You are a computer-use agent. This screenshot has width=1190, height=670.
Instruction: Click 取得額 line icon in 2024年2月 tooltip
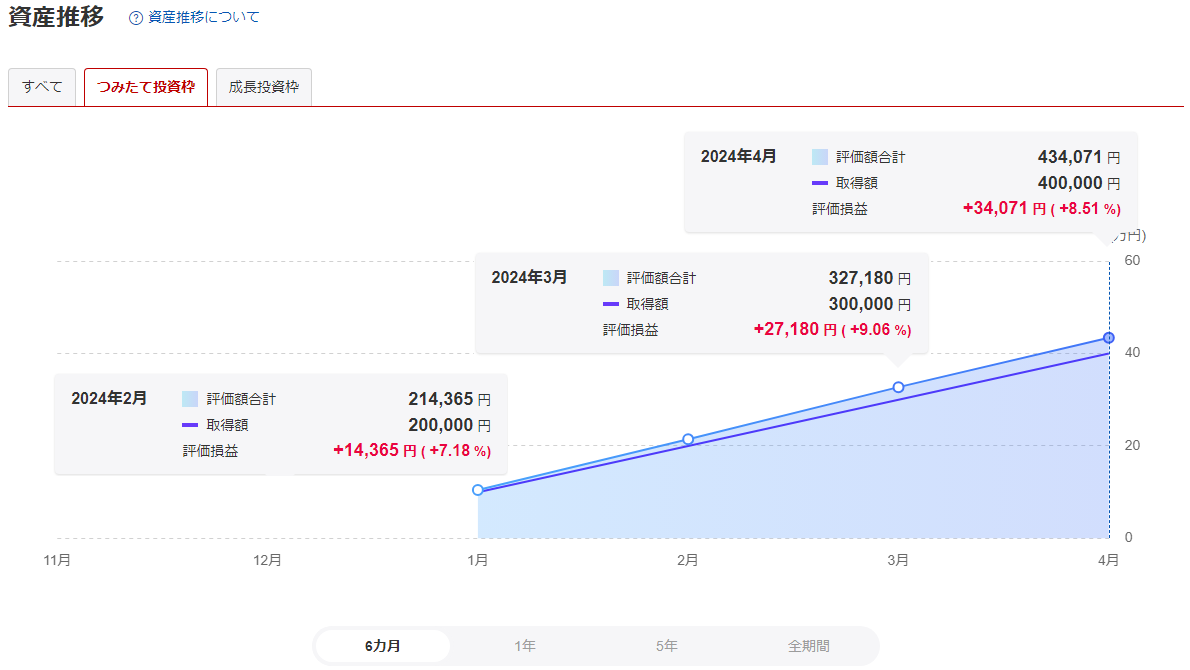pos(190,425)
